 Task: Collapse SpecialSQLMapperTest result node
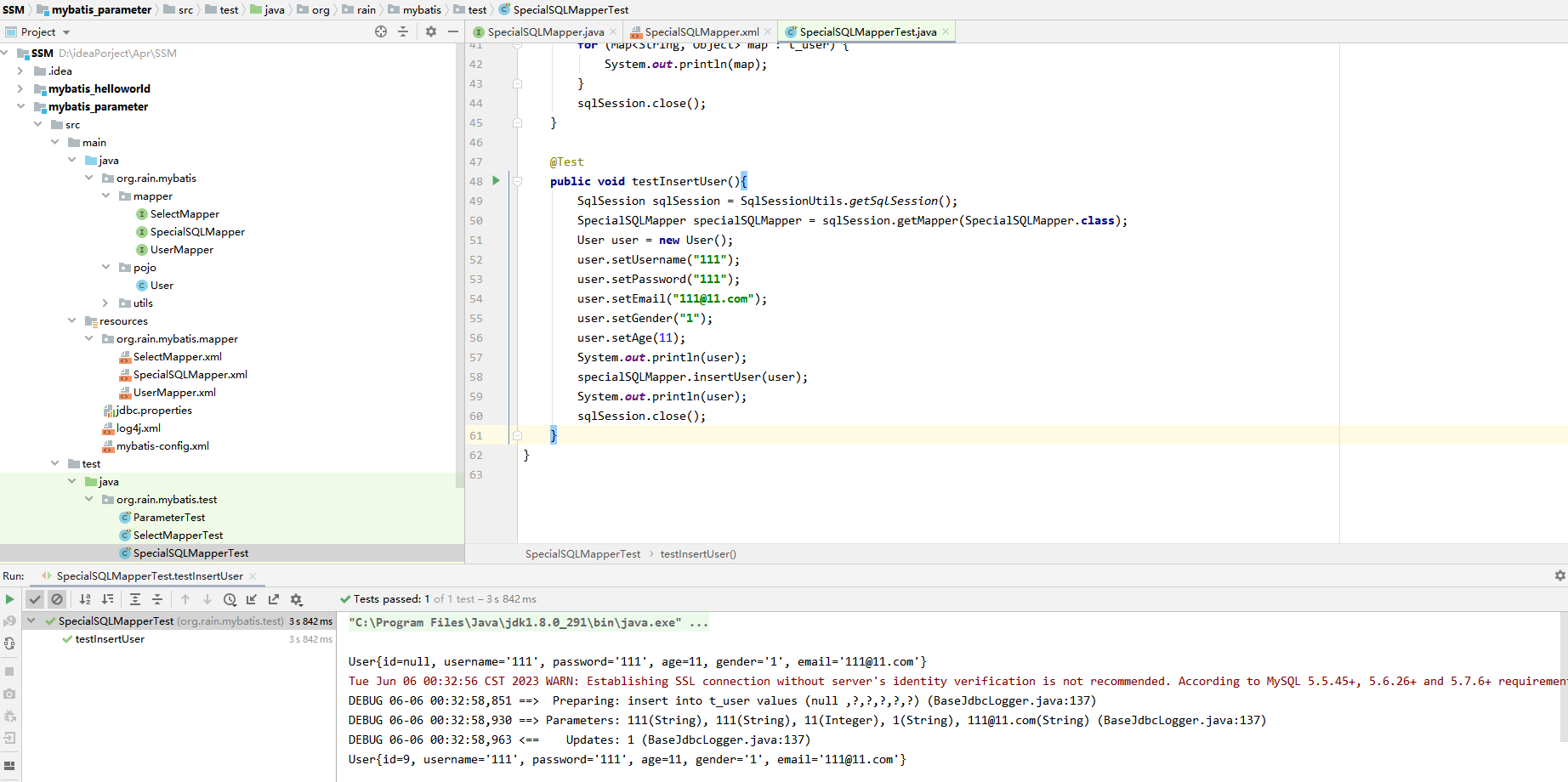pos(31,620)
